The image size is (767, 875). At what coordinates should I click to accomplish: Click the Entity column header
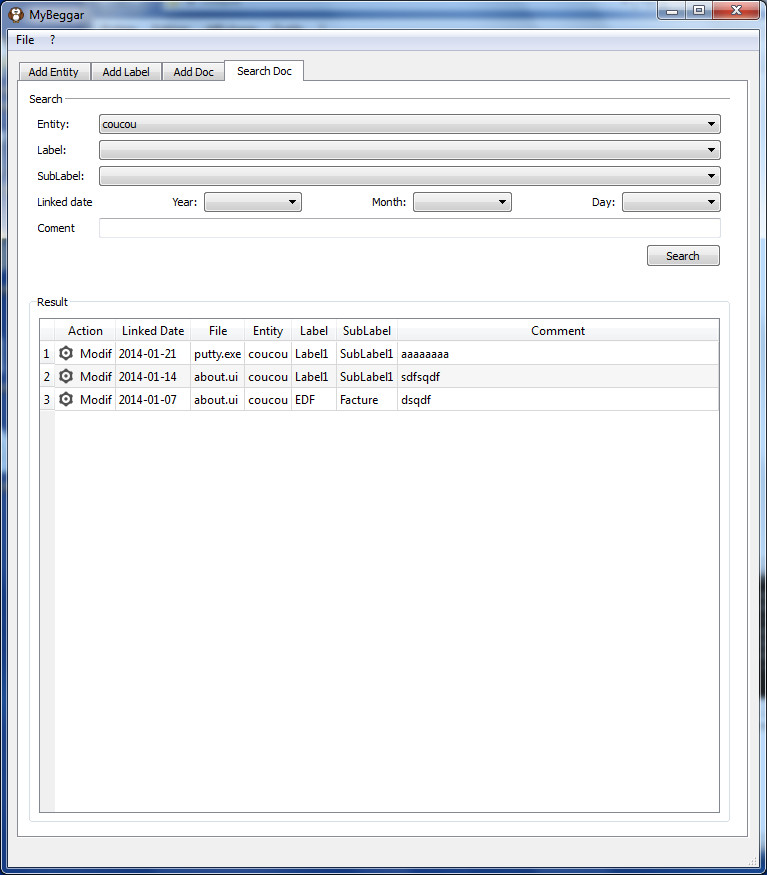[268, 330]
